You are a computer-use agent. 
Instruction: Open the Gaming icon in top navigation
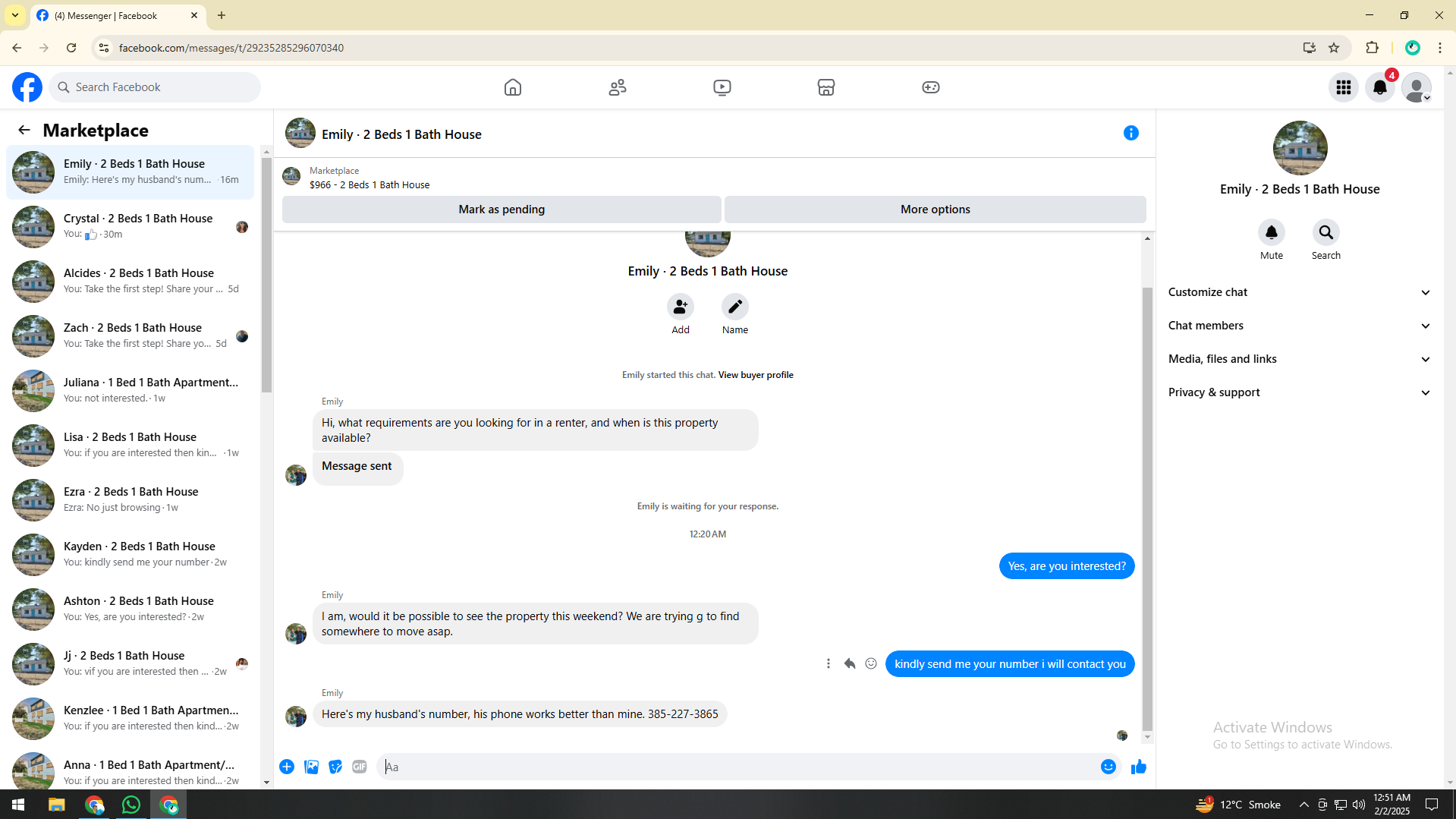tap(931, 87)
